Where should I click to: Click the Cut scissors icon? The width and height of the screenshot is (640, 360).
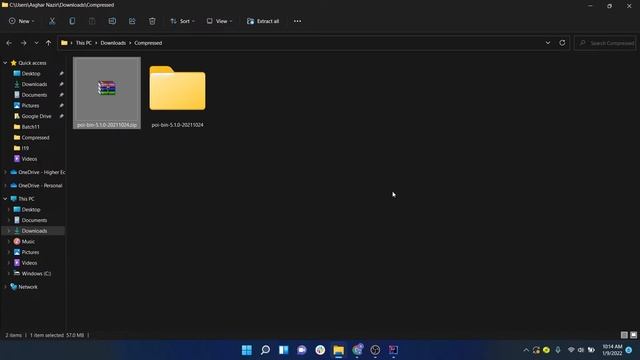(52, 21)
